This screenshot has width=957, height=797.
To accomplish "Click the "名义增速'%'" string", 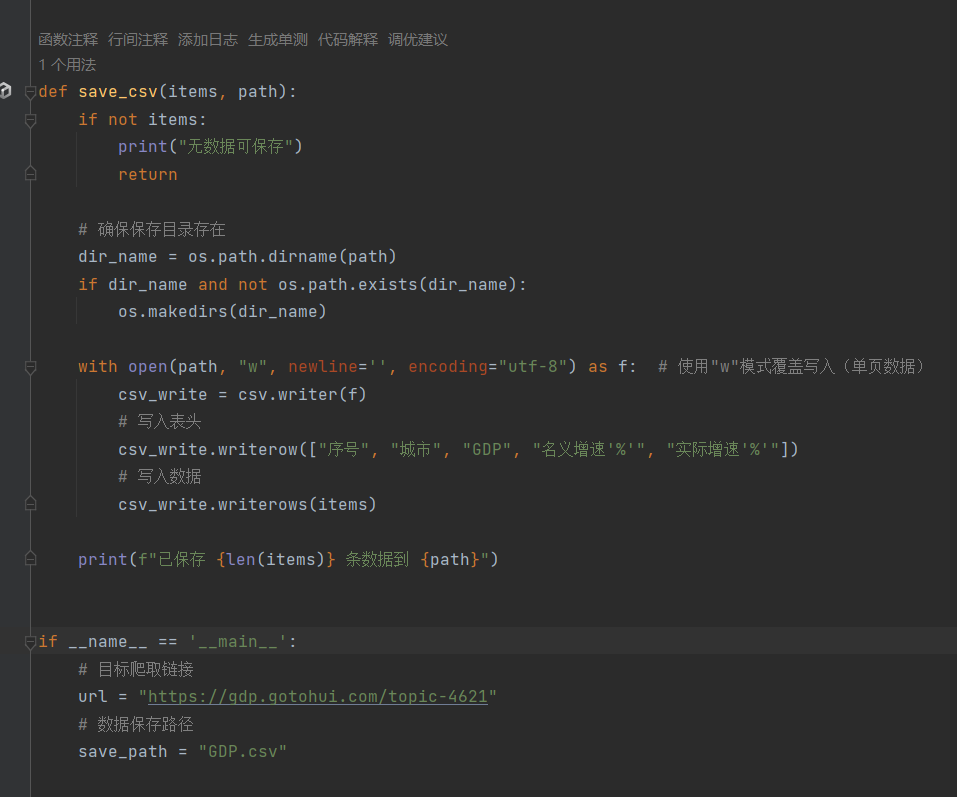I will 588,450.
